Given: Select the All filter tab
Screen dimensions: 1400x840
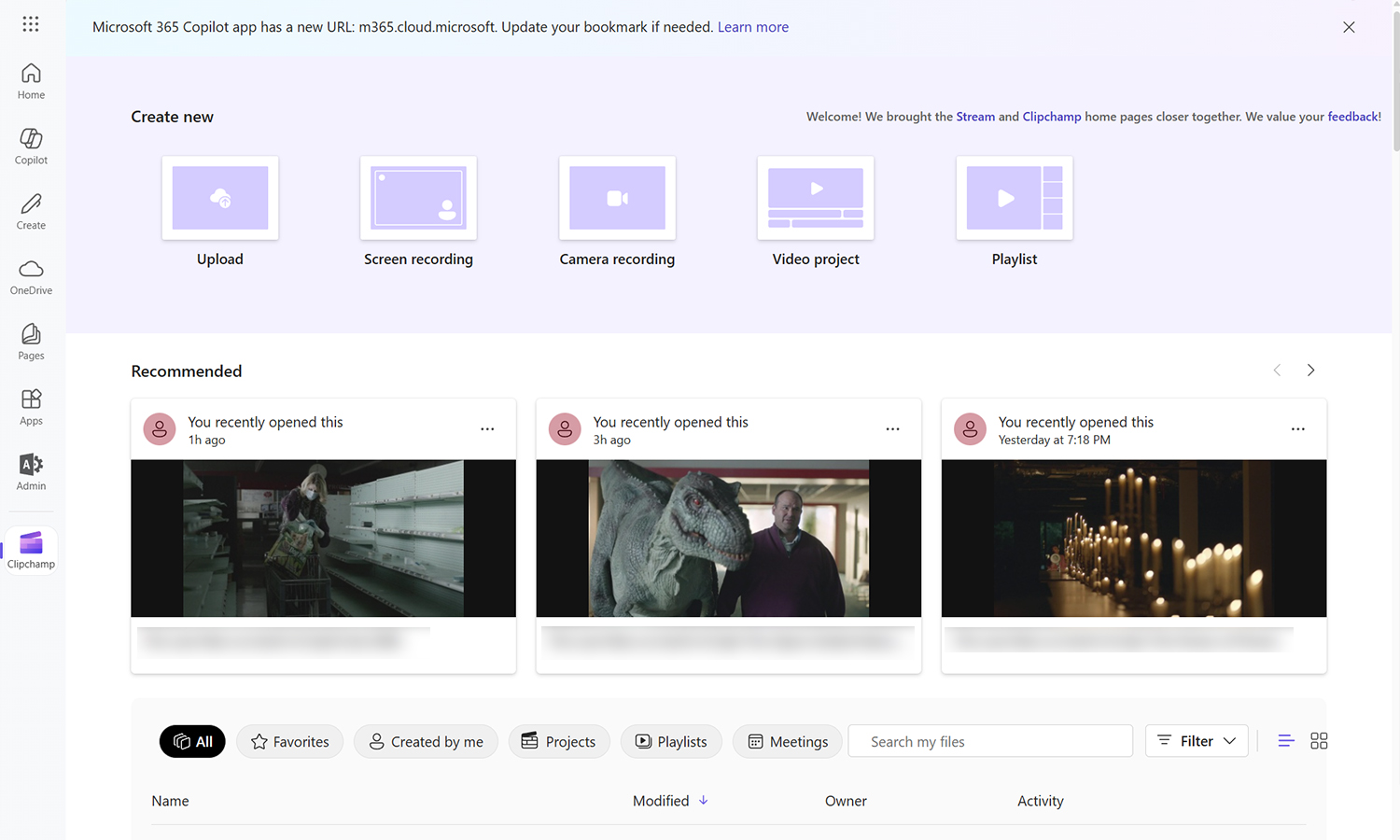Looking at the screenshot, I should click(192, 741).
